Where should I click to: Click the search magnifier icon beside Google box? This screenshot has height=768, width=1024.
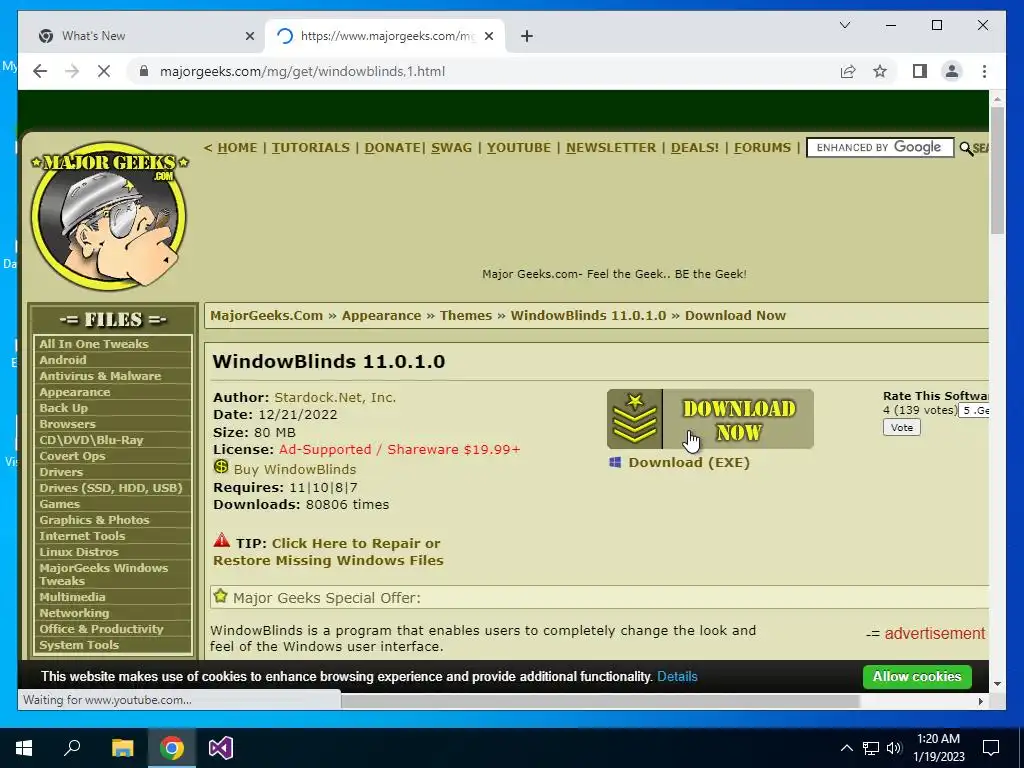point(967,149)
